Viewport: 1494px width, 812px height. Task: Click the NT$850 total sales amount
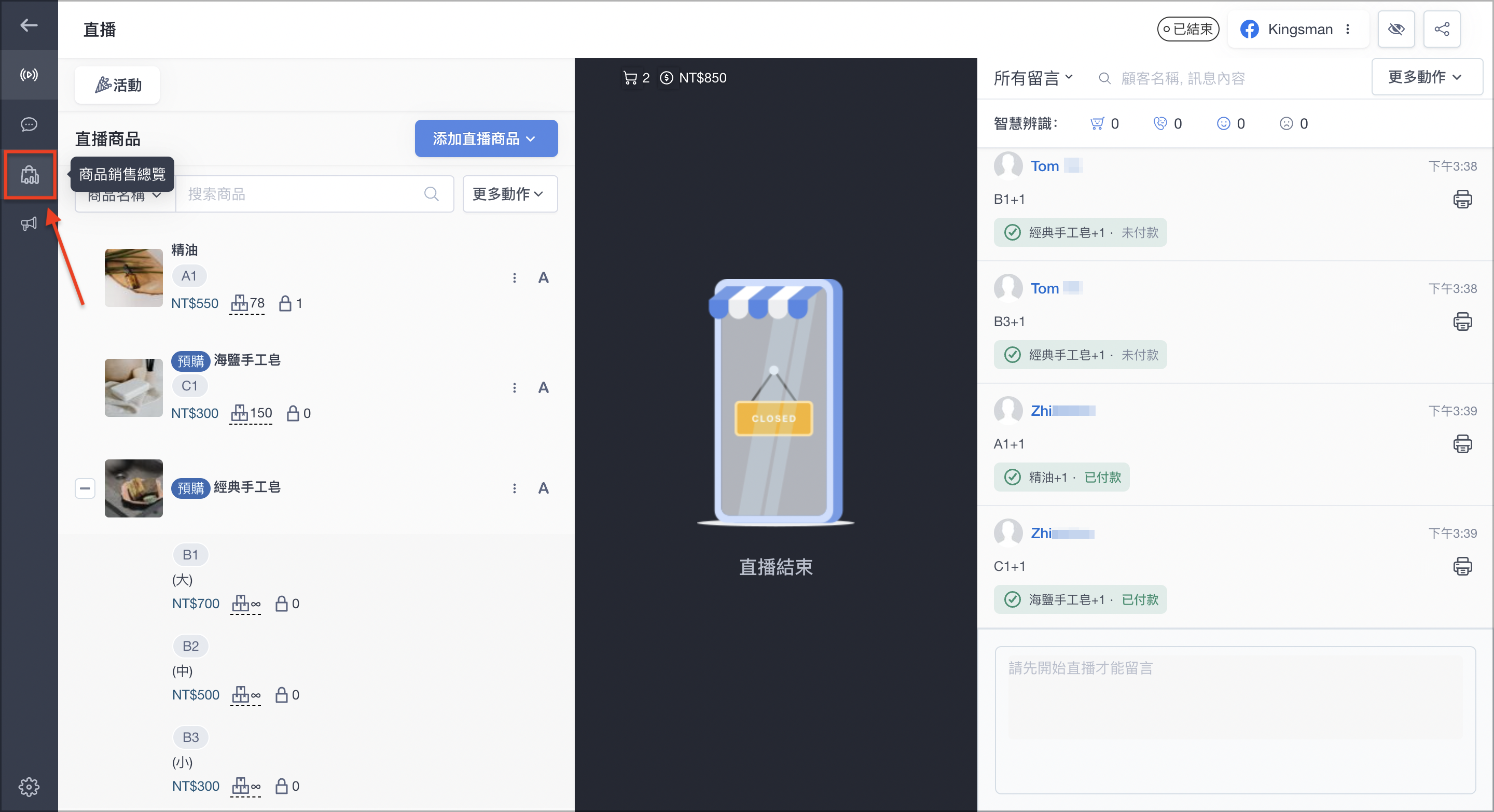click(x=702, y=78)
